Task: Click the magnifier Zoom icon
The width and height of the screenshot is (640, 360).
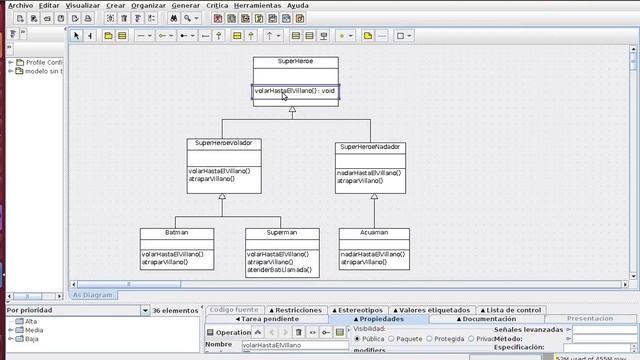Action: (x=187, y=18)
